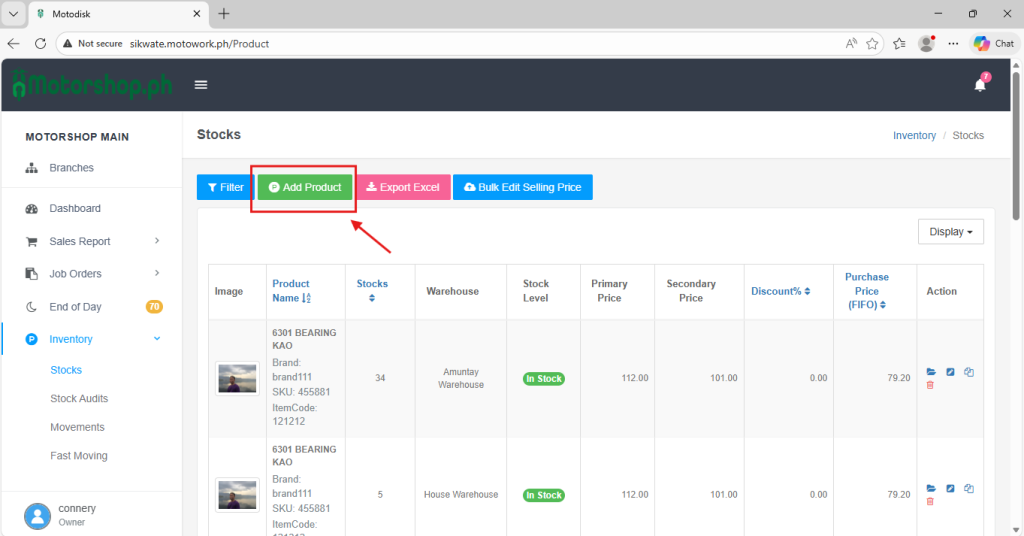Viewport: 1024px width, 536px height.
Task: Go to Stock Audits in the sidebar
Action: click(x=79, y=399)
